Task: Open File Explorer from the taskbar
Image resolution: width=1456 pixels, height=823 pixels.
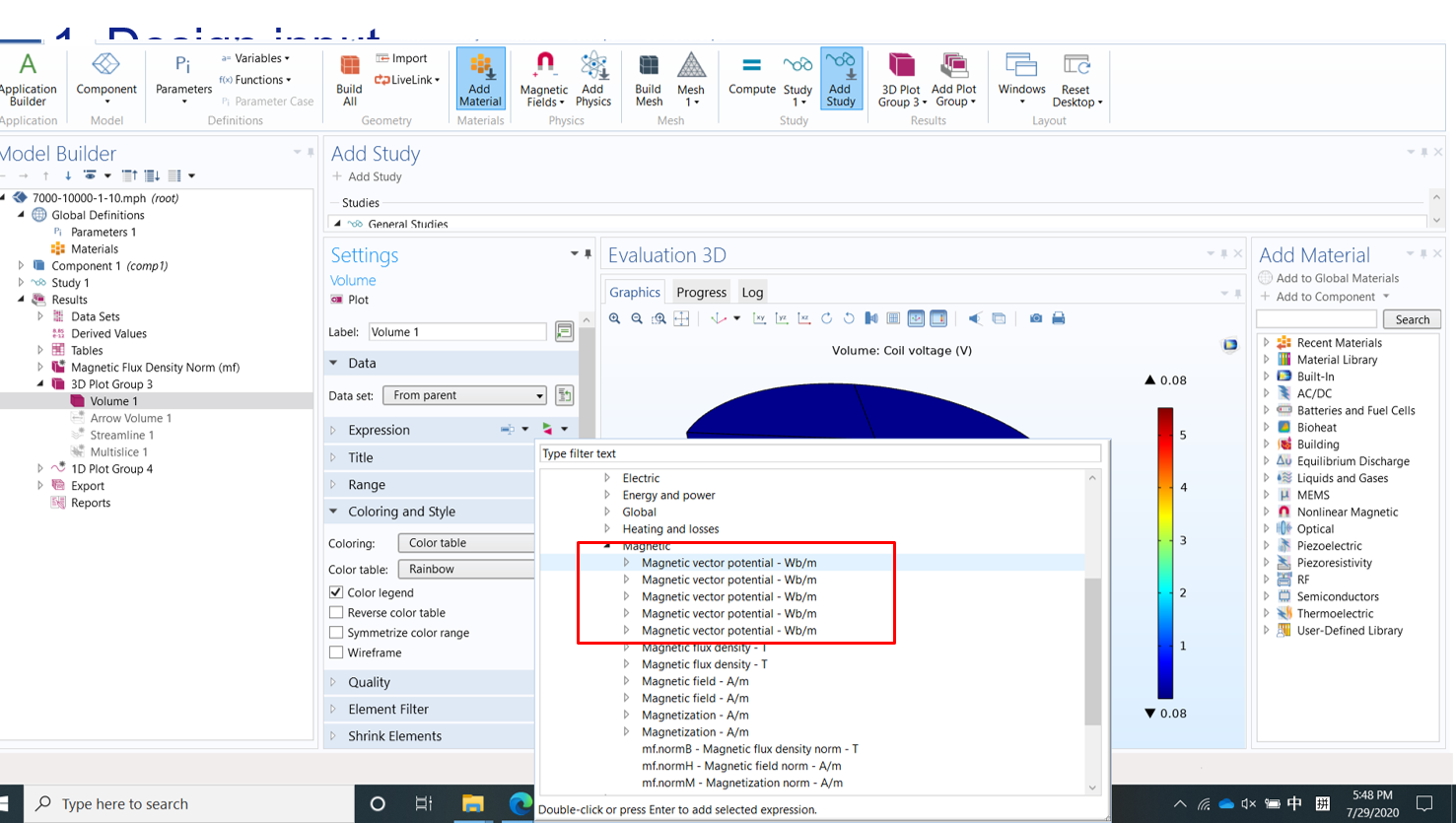Action: [473, 803]
